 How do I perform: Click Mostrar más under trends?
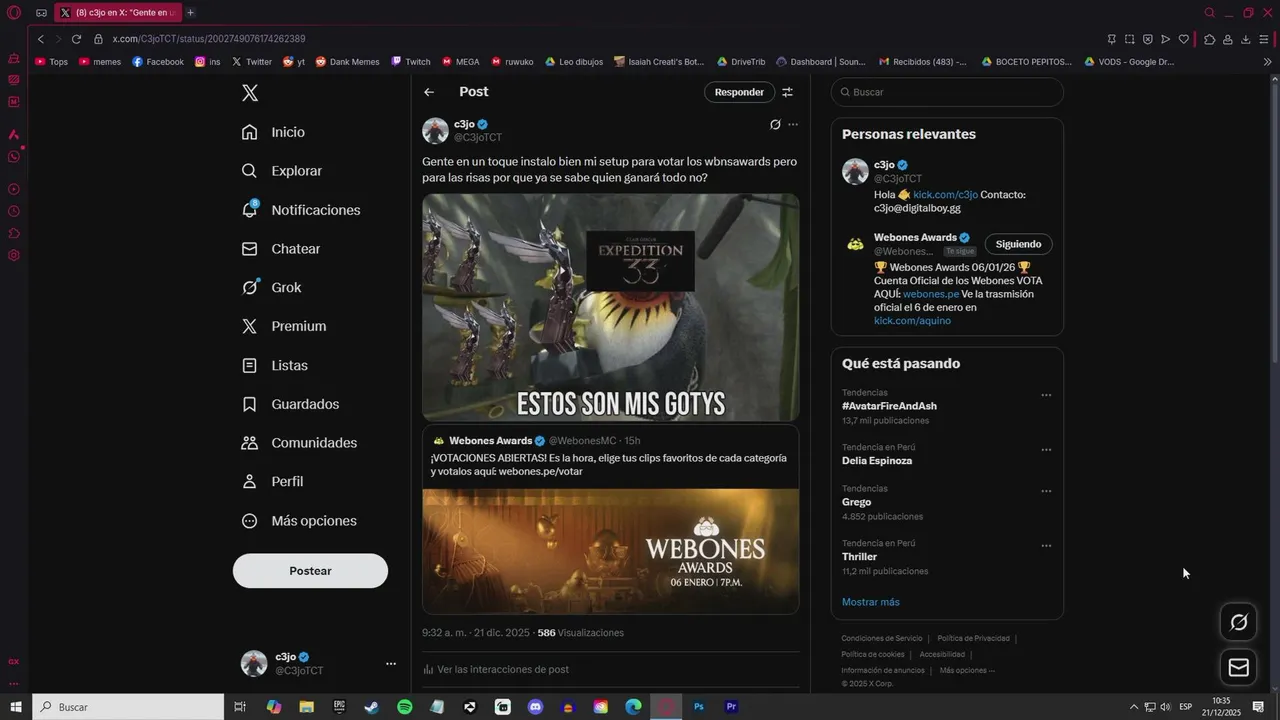(x=870, y=602)
